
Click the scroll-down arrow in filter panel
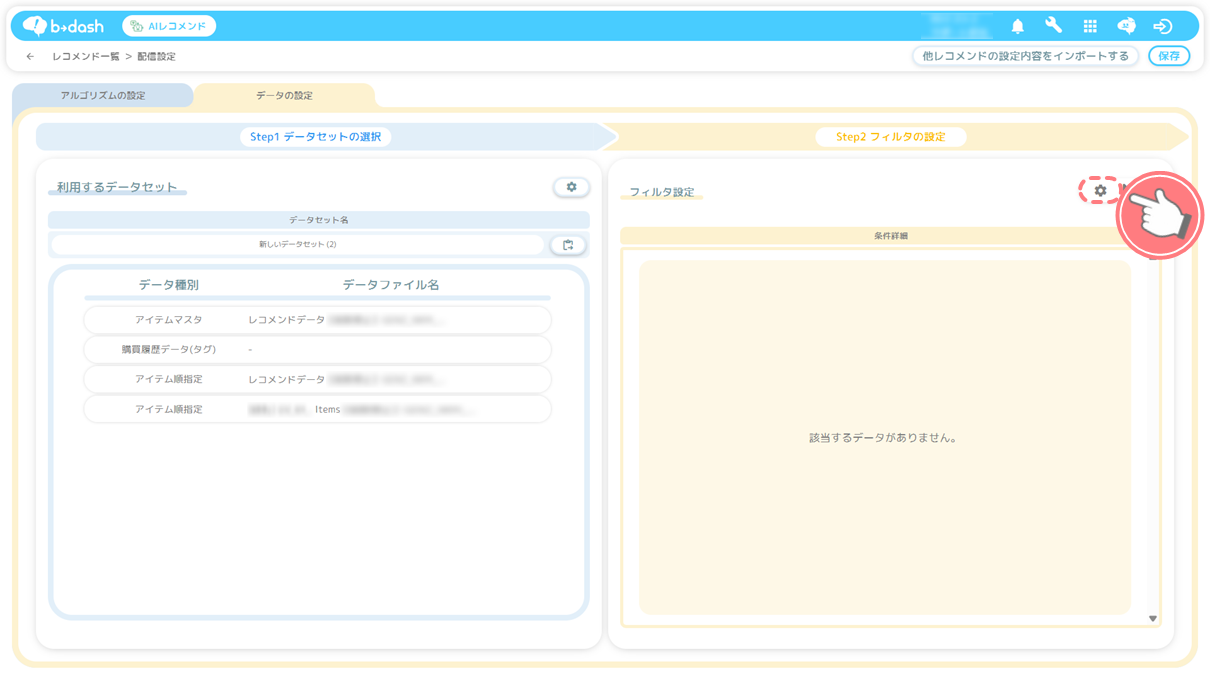click(1152, 619)
